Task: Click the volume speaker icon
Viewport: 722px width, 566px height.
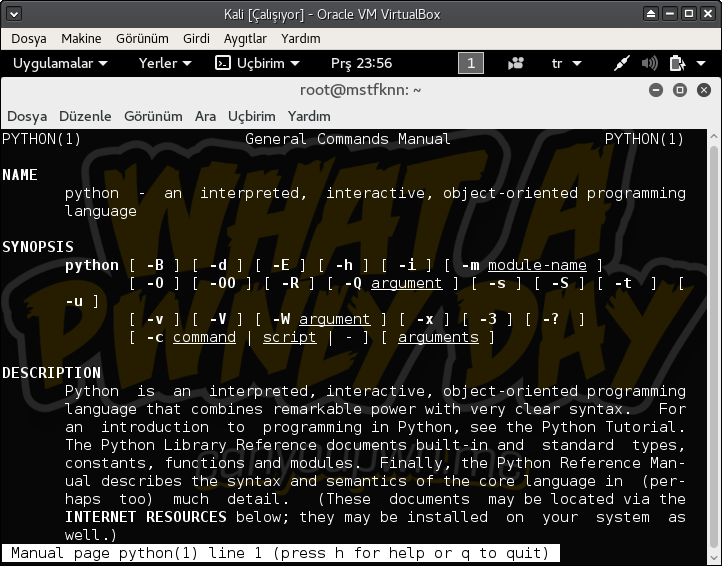Action: pyautogui.click(x=649, y=63)
